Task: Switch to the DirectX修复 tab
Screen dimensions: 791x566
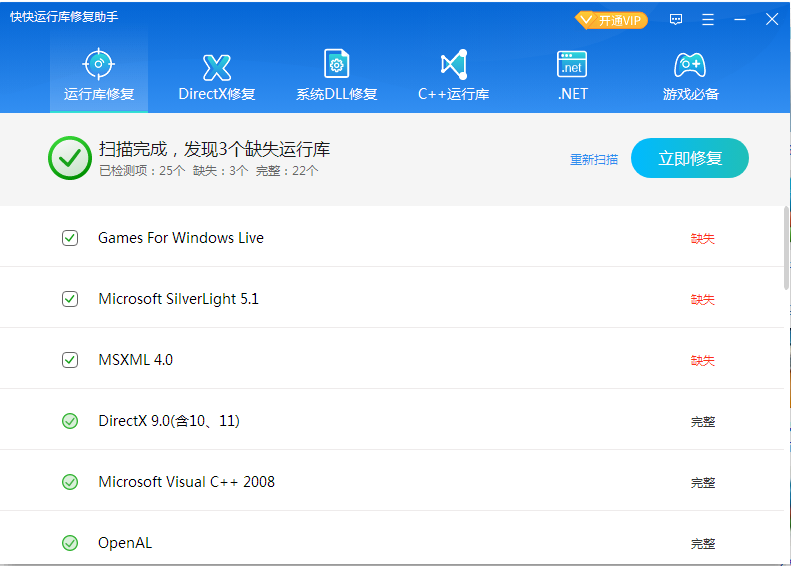Action: coord(217,74)
